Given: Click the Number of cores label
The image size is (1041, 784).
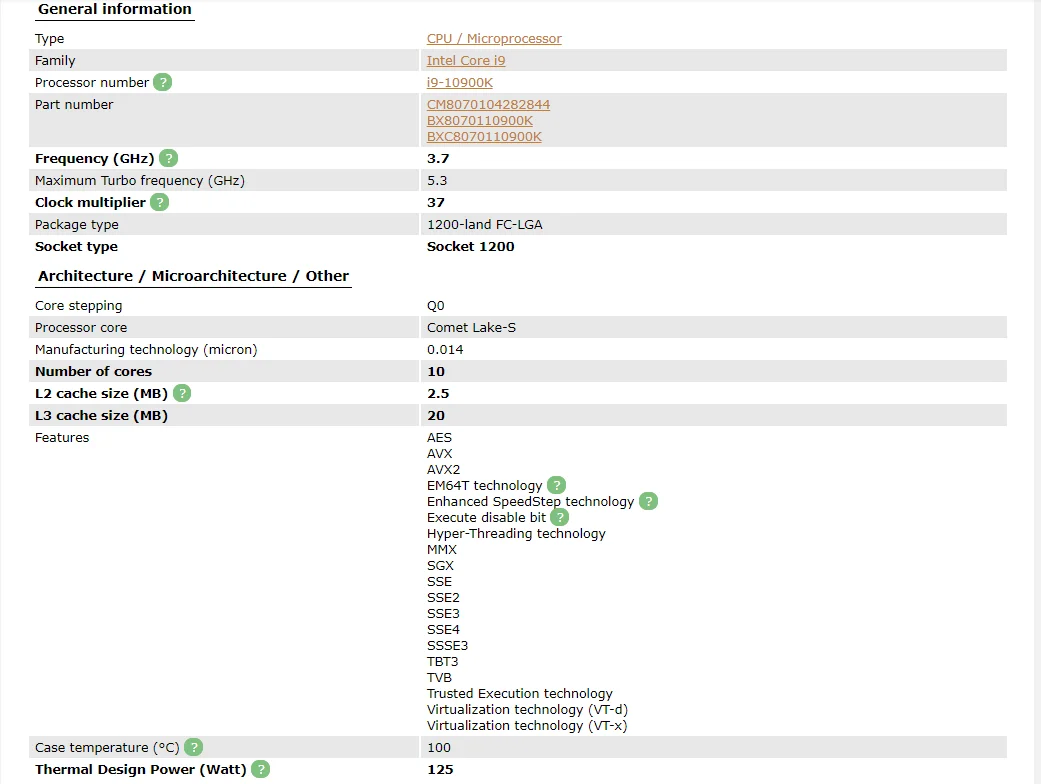Looking at the screenshot, I should pyautogui.click(x=94, y=371).
